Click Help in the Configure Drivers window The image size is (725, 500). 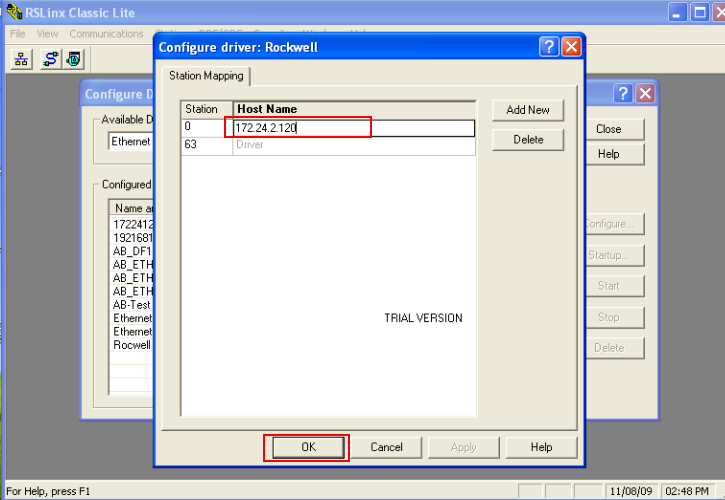[x=614, y=154]
